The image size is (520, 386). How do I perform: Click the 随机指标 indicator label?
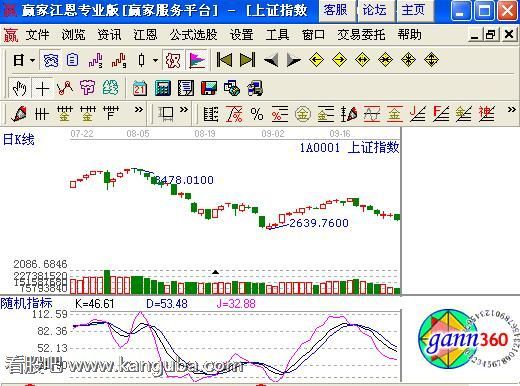(x=26, y=303)
